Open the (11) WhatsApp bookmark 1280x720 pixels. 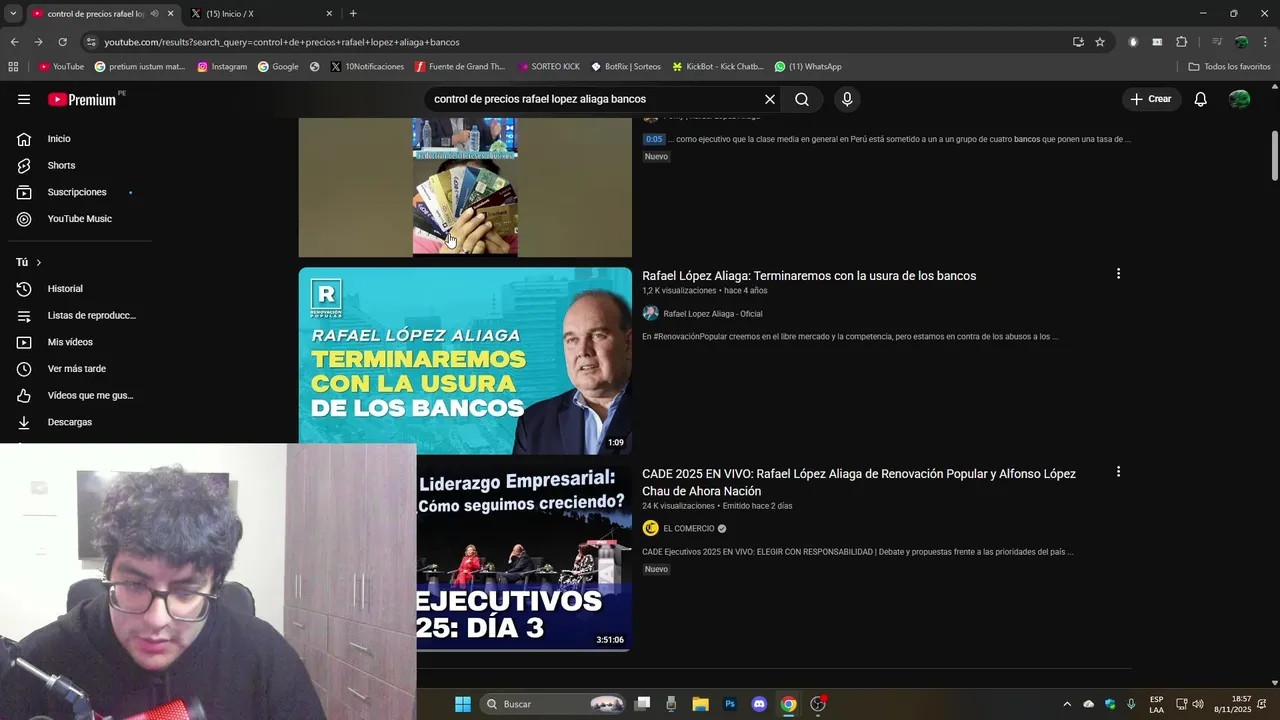(808, 67)
